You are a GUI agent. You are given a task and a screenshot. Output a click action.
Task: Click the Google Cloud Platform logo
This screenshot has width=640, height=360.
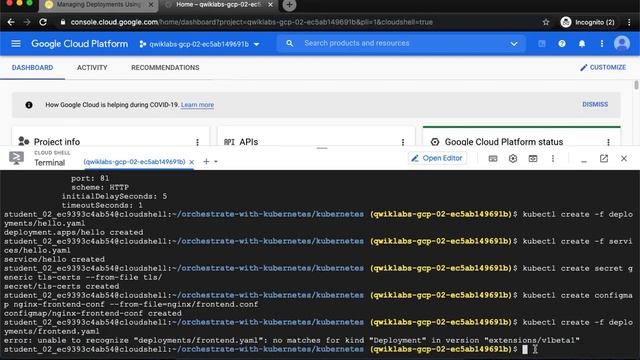click(x=80, y=44)
